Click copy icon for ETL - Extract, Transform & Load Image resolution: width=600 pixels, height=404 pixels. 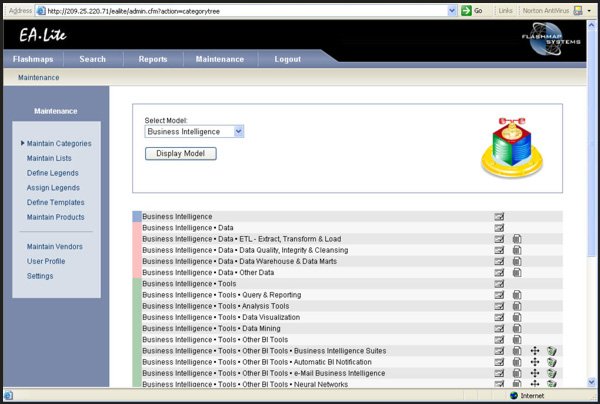517,239
